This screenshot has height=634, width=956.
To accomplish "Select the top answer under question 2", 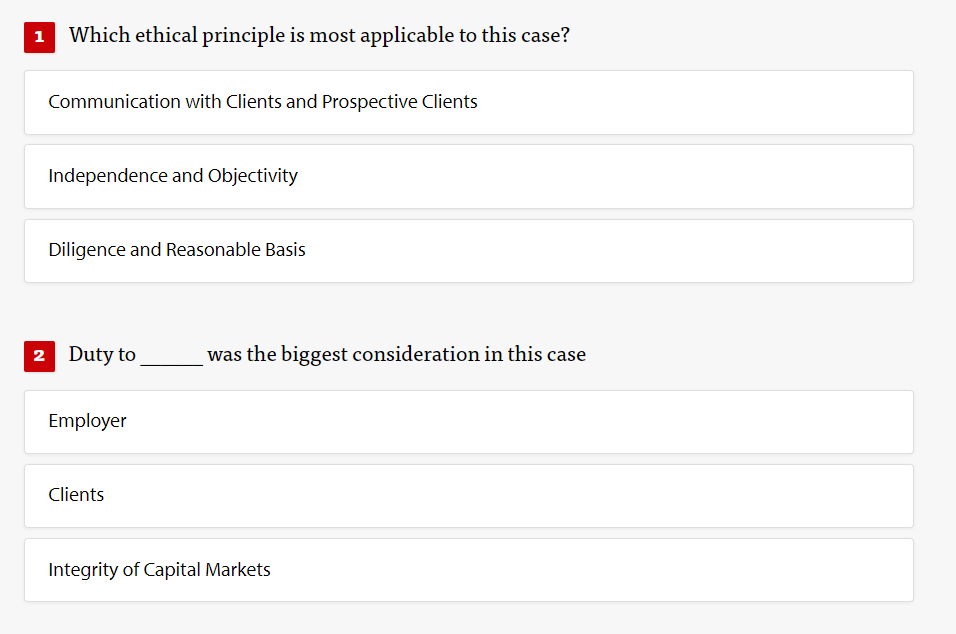I will [x=468, y=421].
